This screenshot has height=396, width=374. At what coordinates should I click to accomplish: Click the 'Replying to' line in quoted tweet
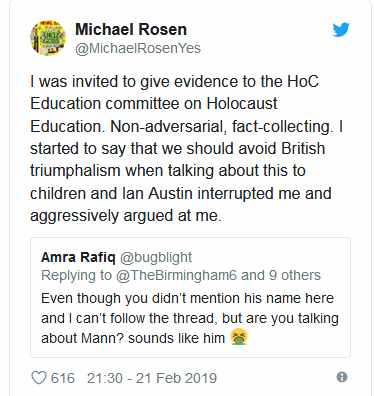[181, 275]
